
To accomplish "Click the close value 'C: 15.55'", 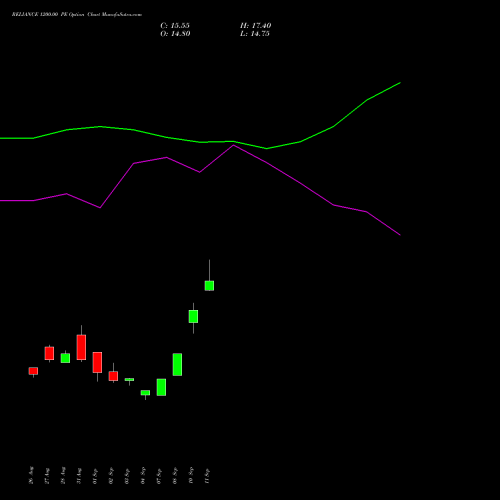I will click(175, 26).
